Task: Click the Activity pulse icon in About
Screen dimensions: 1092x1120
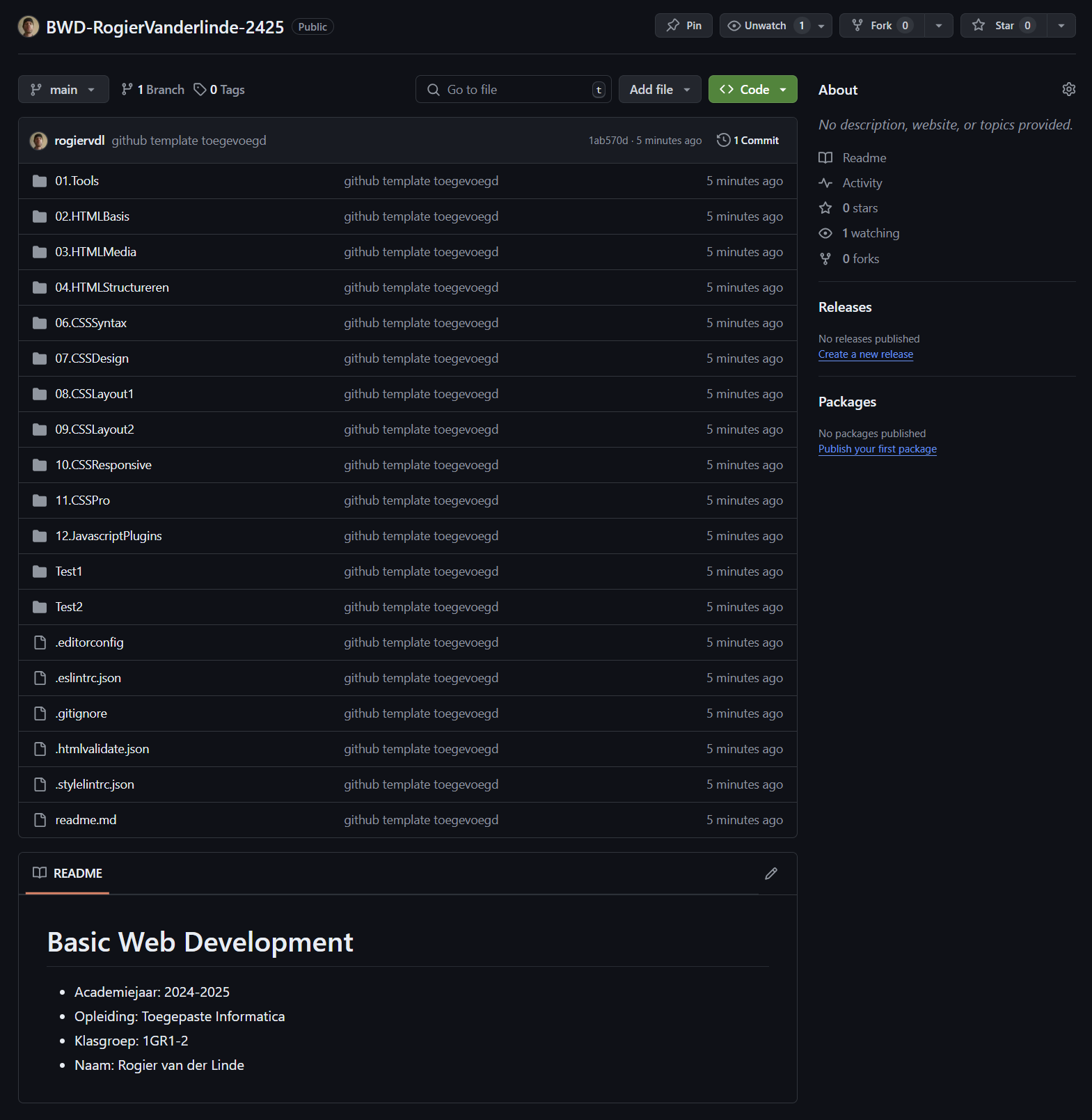Action: 825,183
